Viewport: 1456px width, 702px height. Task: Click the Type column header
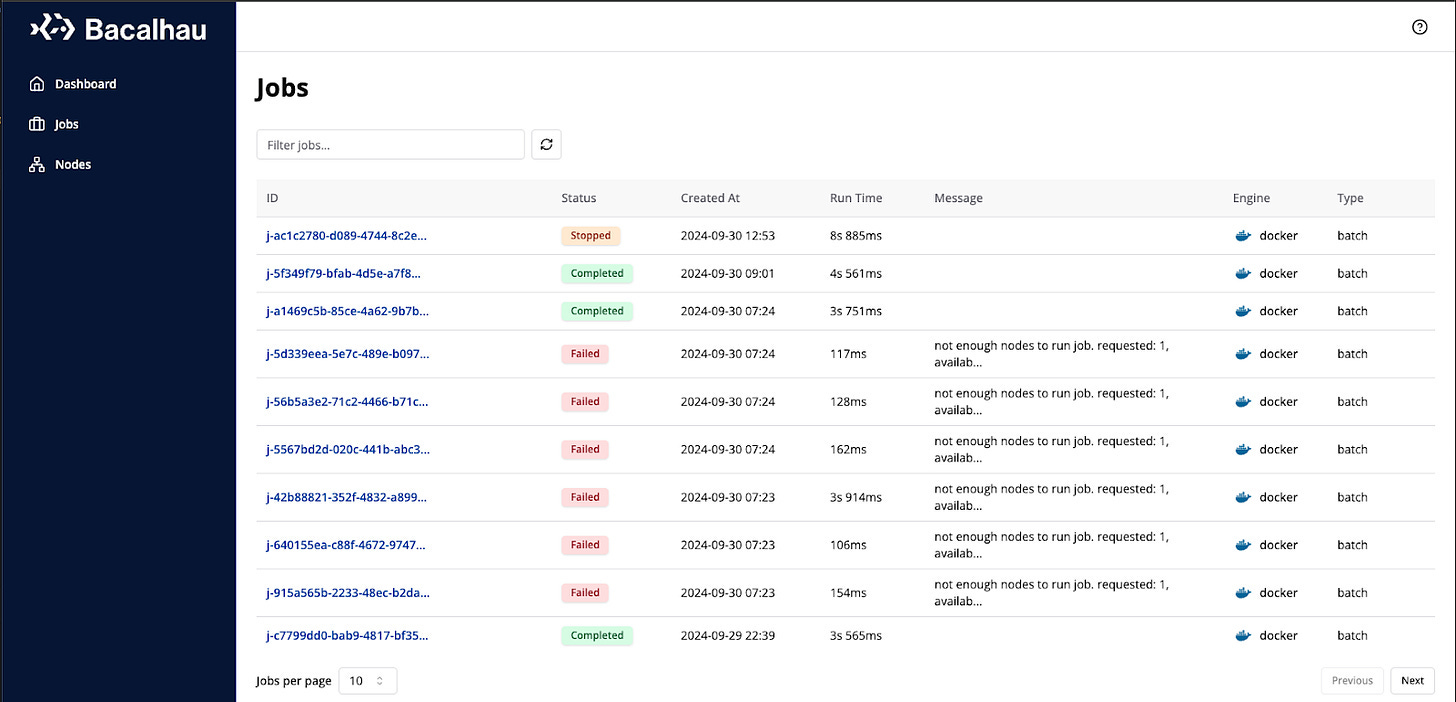tap(1350, 198)
